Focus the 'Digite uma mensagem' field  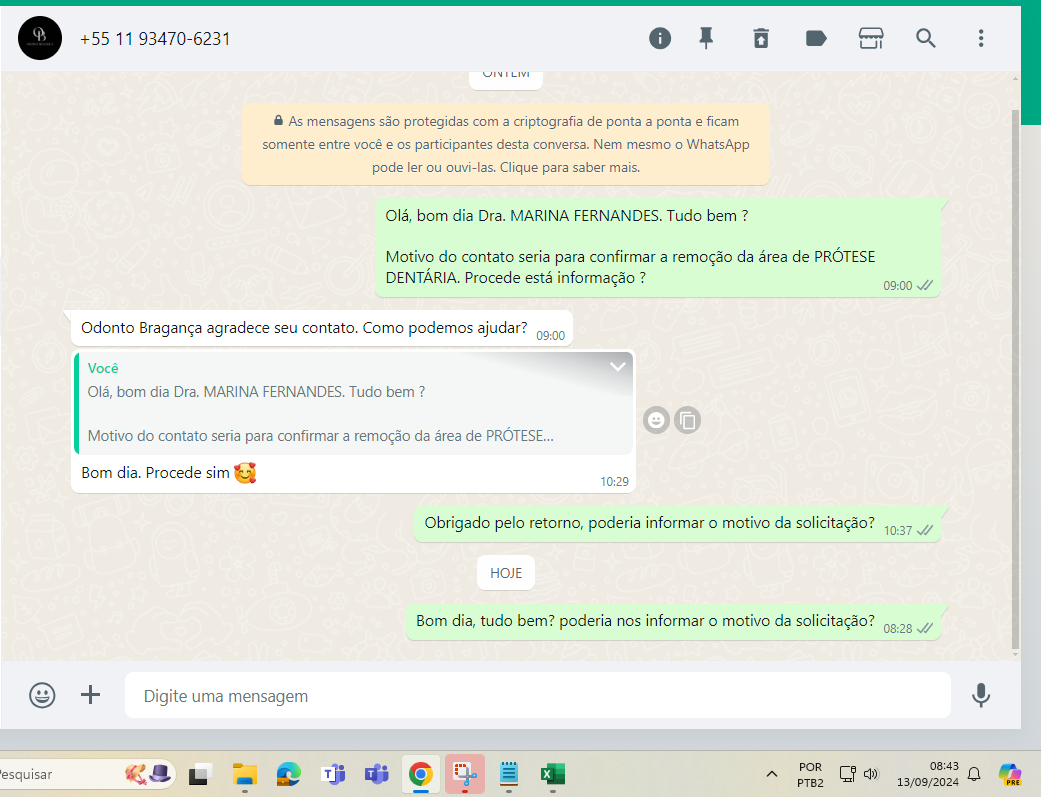pyautogui.click(x=538, y=695)
